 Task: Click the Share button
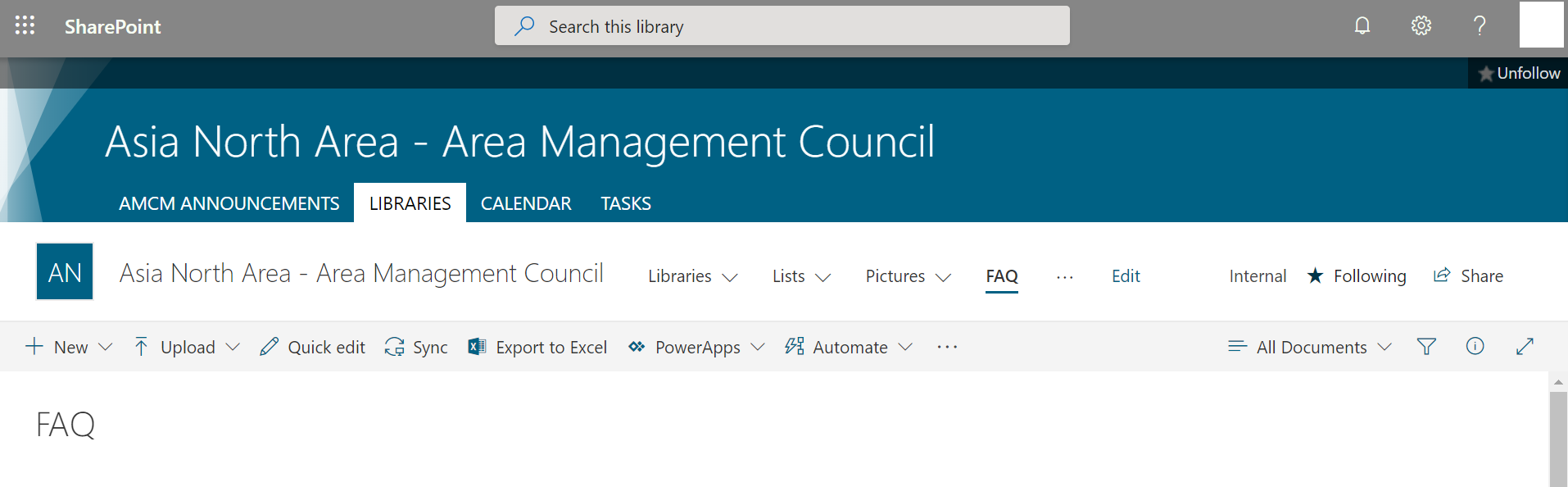[1469, 276]
